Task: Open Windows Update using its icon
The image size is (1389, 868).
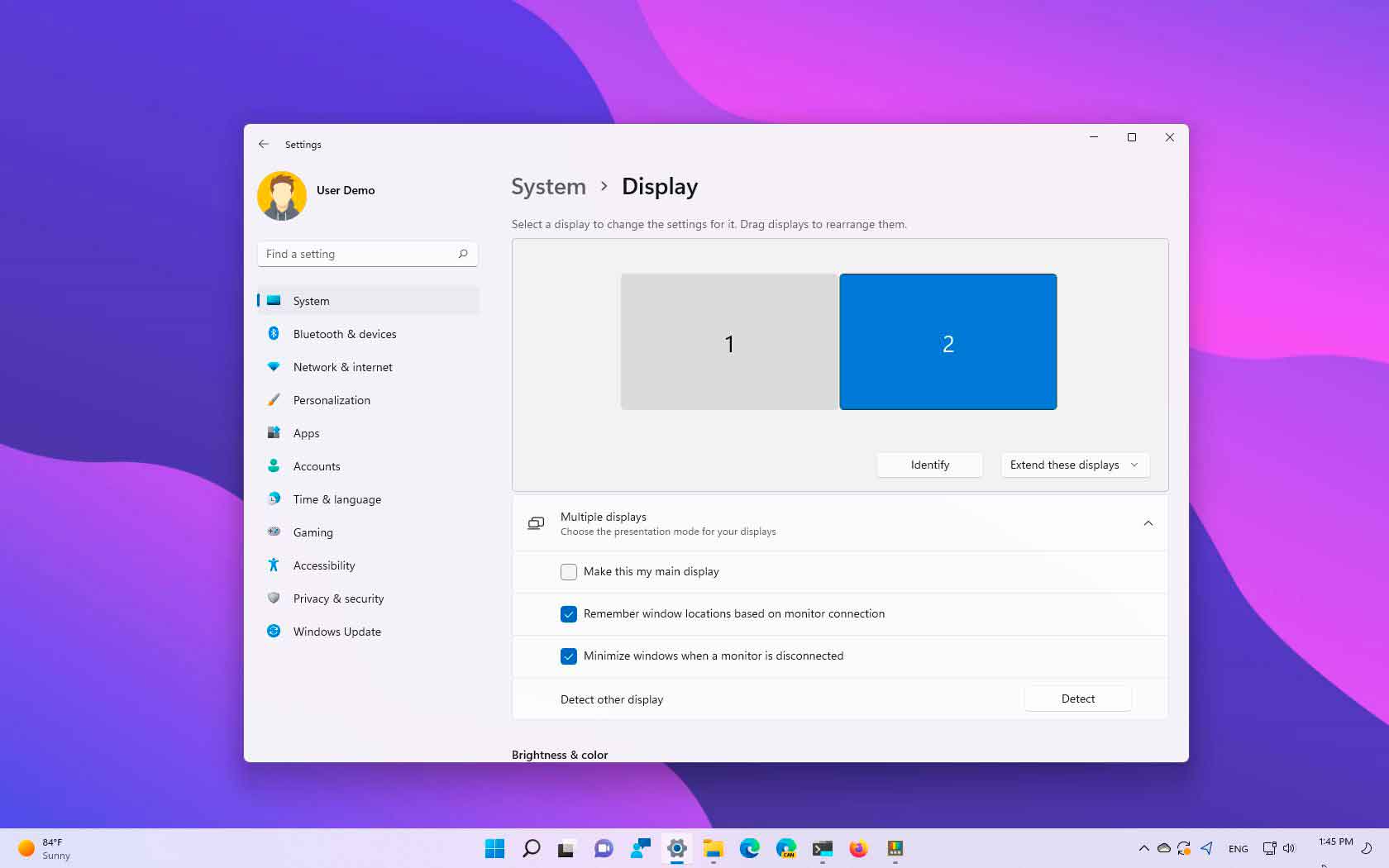Action: point(274,632)
